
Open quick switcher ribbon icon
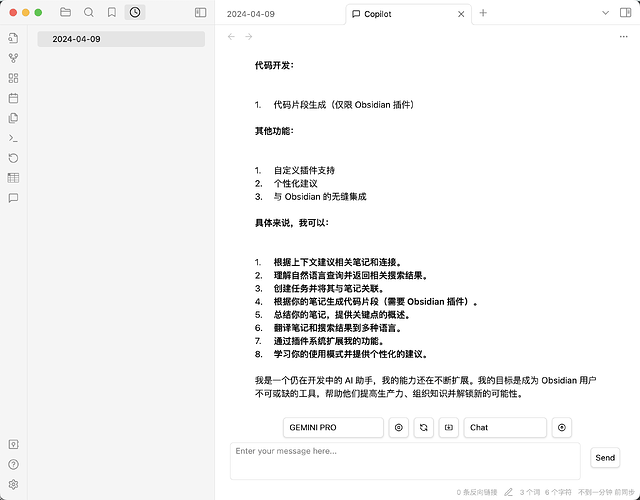(13, 38)
